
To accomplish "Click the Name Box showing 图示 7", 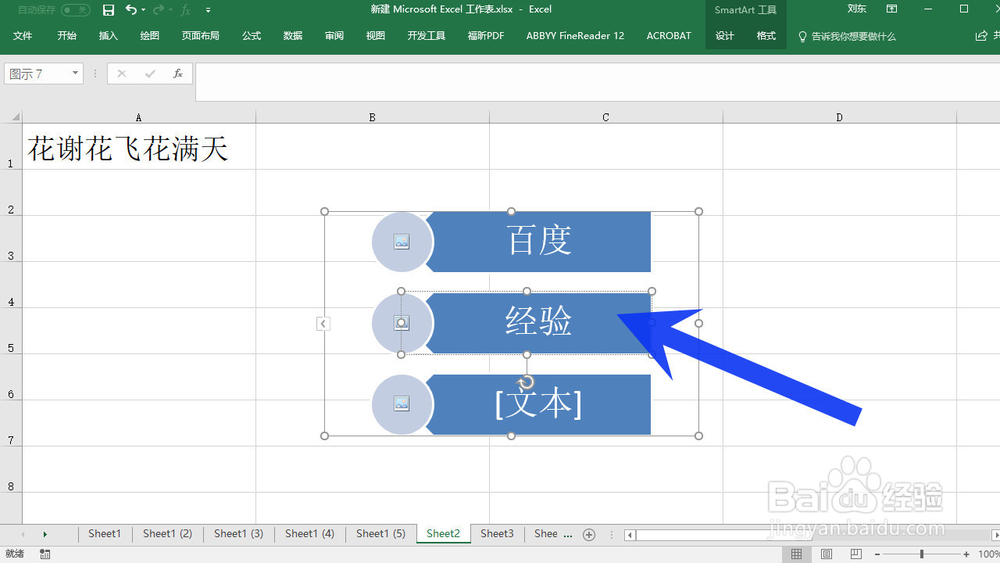I will point(37,74).
